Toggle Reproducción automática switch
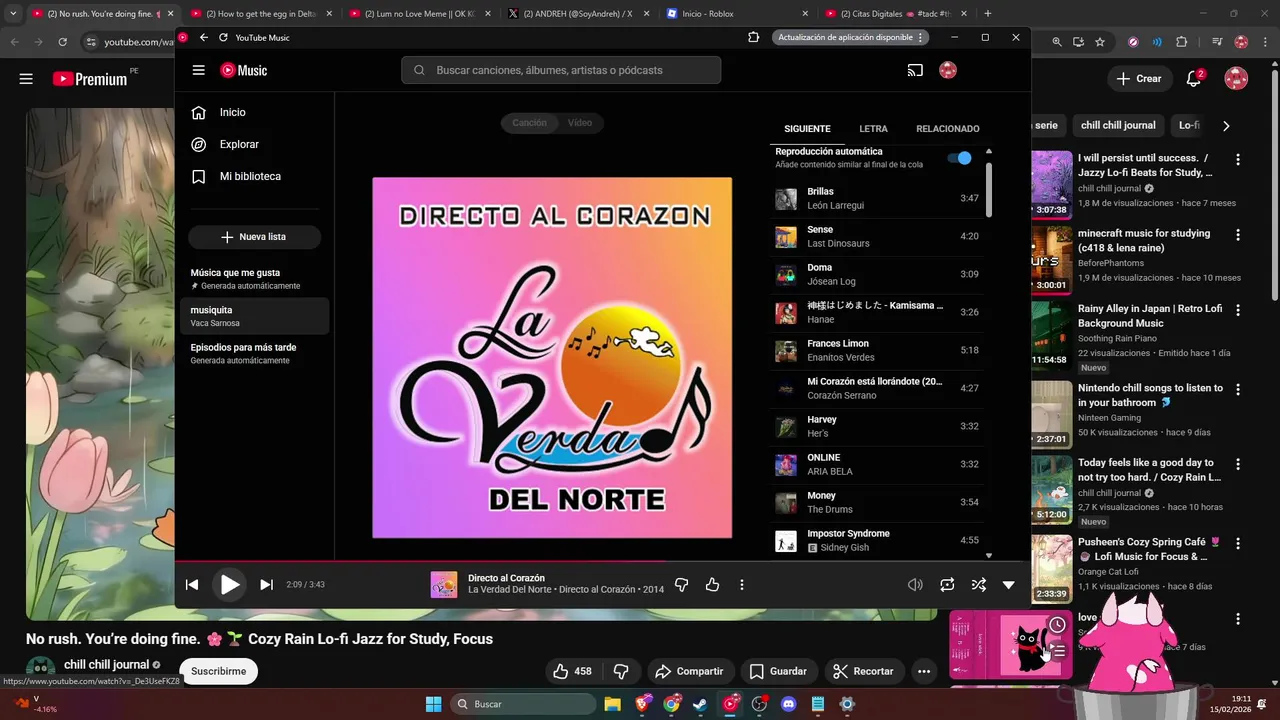This screenshot has width=1280, height=720. (x=959, y=158)
